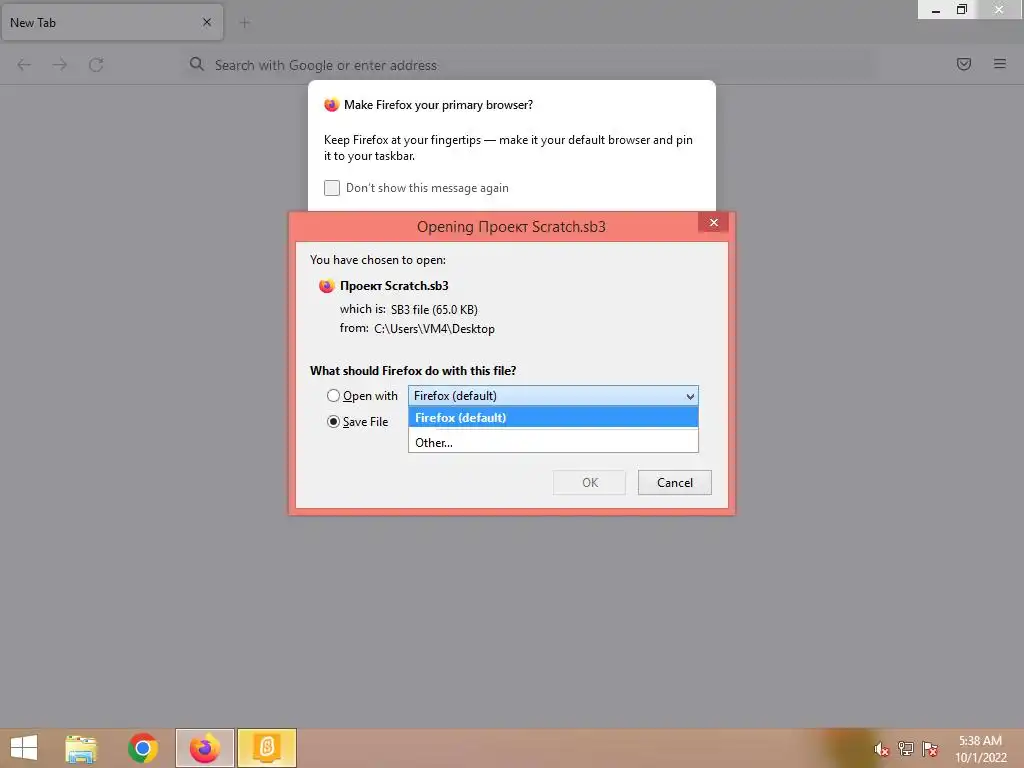Select the Save File radio button

[333, 422]
